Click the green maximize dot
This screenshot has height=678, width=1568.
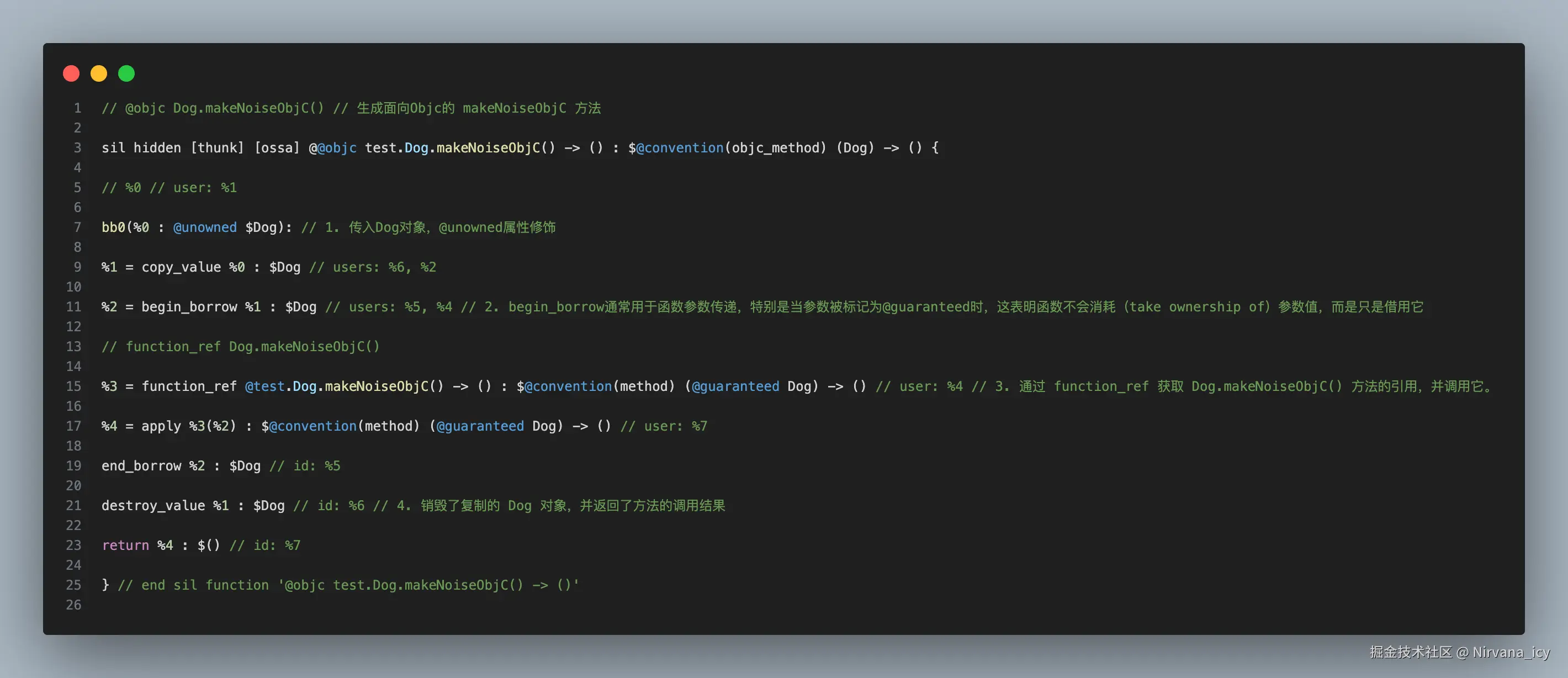tap(126, 73)
